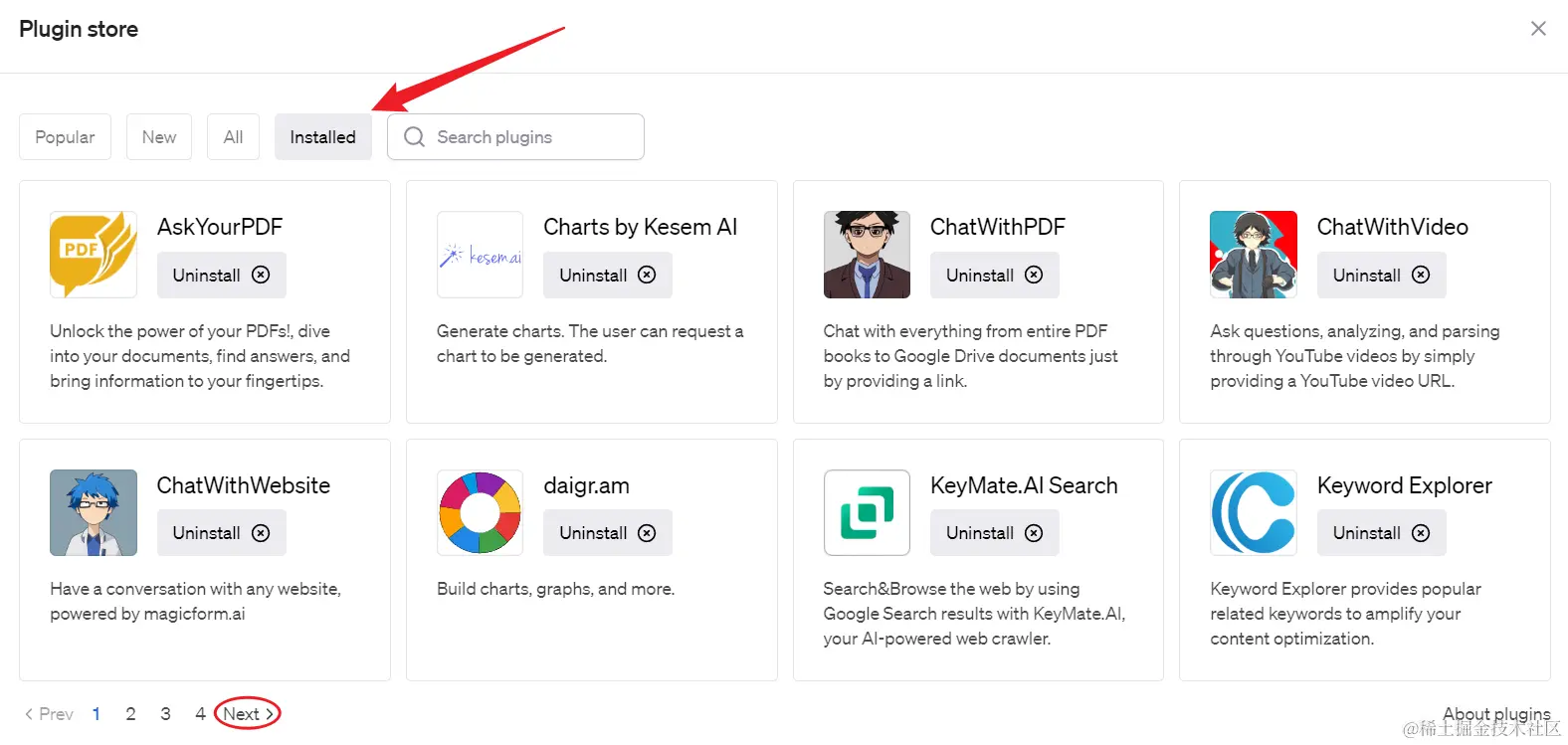Switch to the New filter tab
The width and height of the screenshot is (1568, 745).
159,136
